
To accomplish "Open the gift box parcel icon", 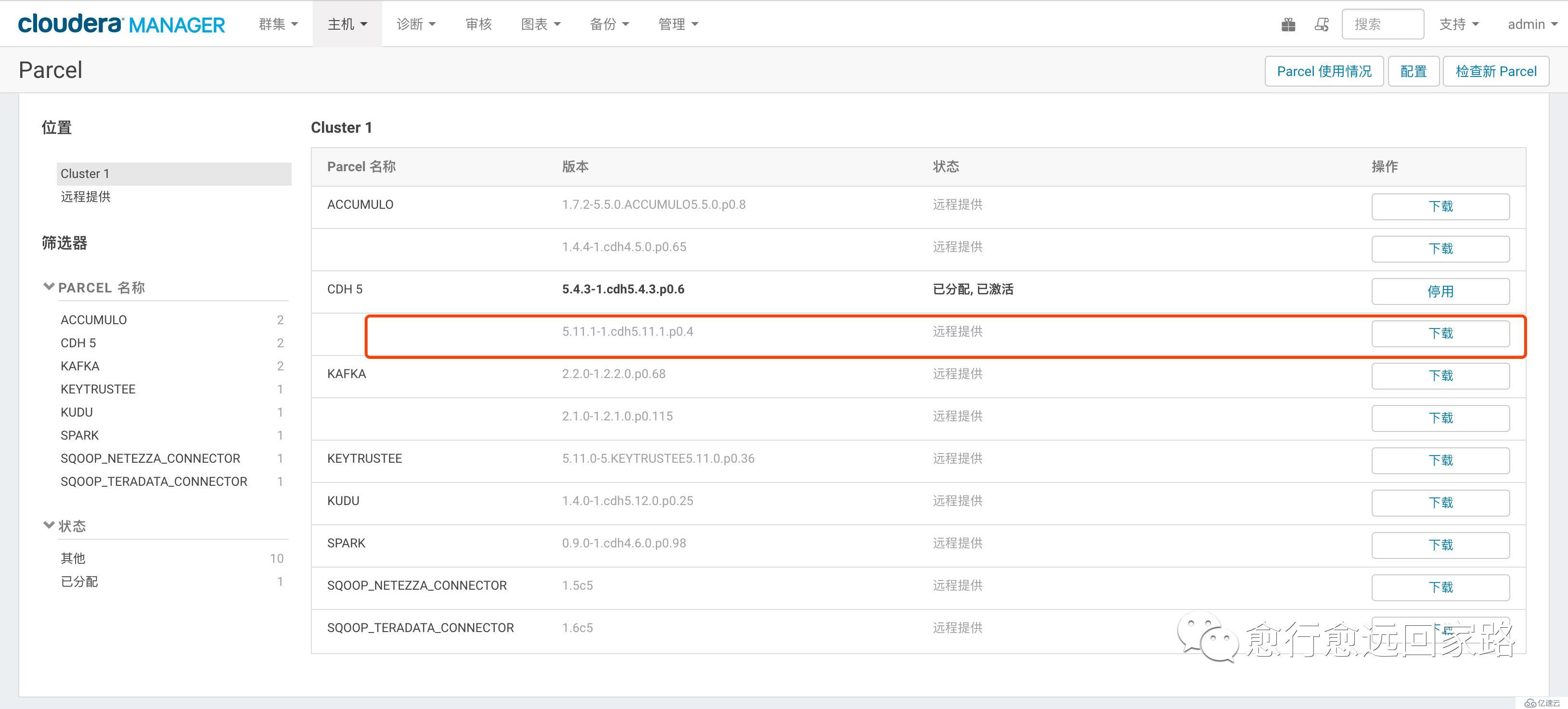I will tap(1288, 25).
